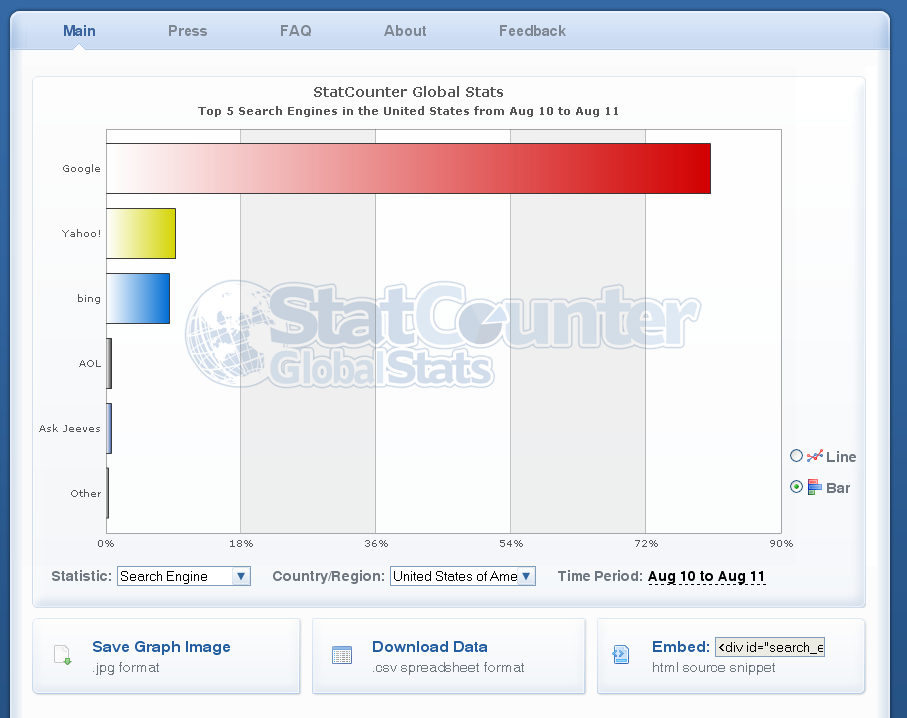Viewport: 907px width, 718px height.
Task: Click the 54% axis tick label
Action: click(511, 543)
